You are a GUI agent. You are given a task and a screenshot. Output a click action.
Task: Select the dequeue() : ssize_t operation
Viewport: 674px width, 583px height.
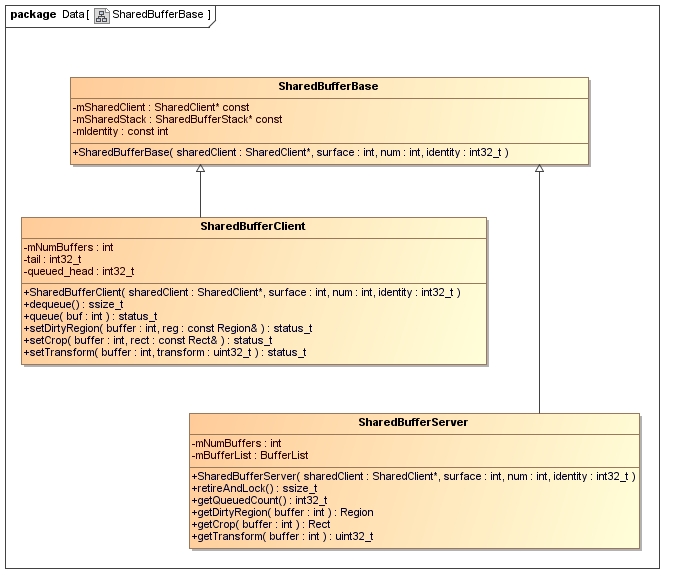tap(74, 305)
